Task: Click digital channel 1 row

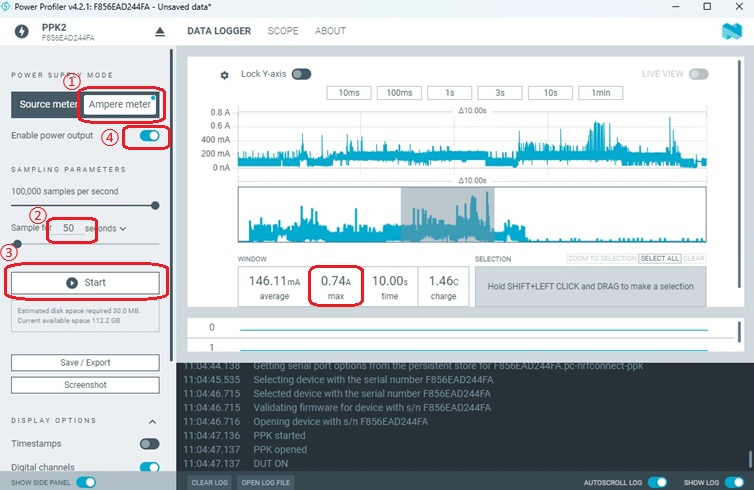Action: pyautogui.click(x=462, y=346)
